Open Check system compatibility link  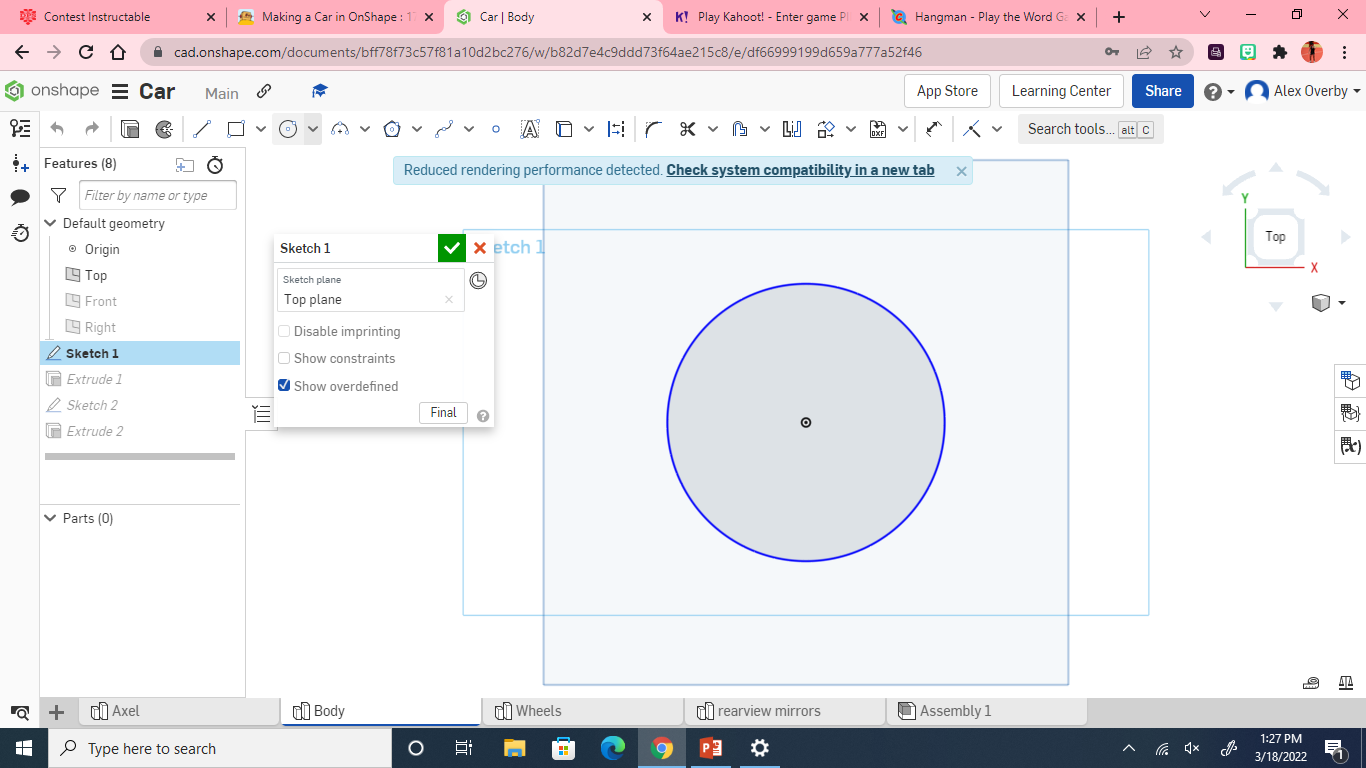tap(800, 170)
